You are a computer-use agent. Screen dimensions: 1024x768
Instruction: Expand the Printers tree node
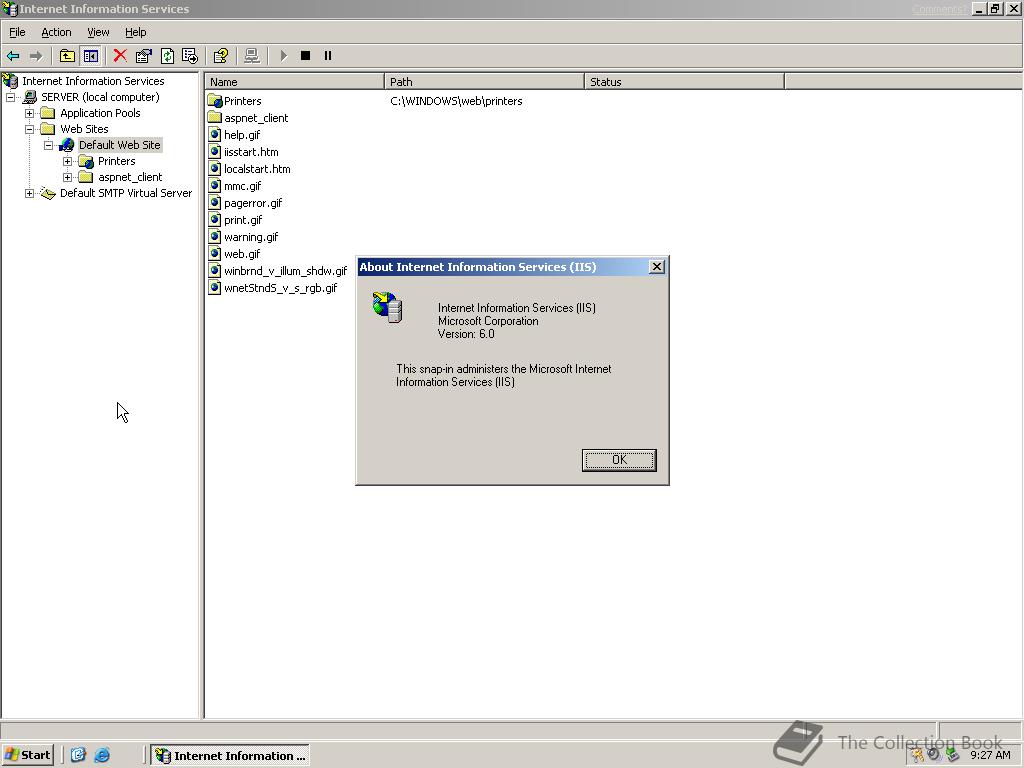(x=67, y=161)
